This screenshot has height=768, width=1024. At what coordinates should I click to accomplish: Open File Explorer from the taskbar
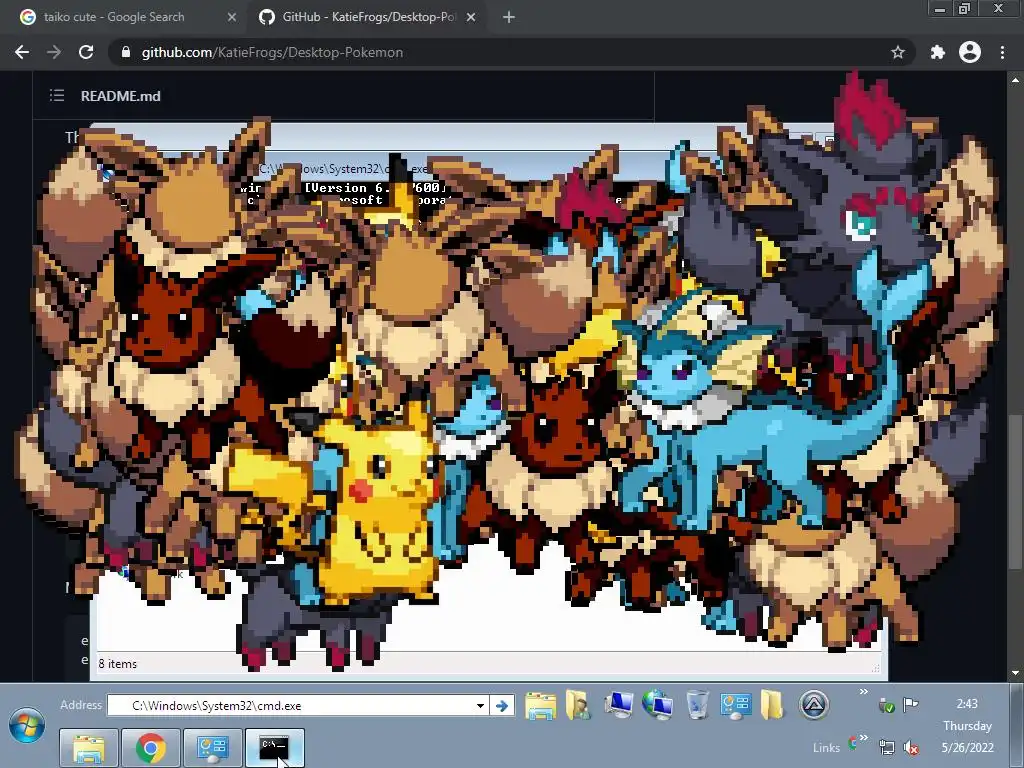coord(89,748)
